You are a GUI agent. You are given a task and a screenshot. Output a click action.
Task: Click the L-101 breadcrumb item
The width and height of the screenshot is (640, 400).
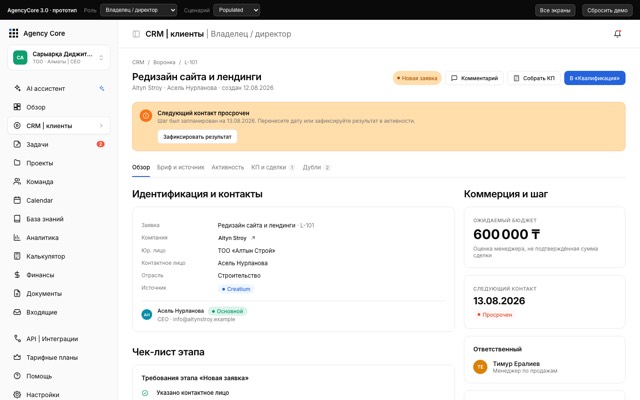coord(191,62)
